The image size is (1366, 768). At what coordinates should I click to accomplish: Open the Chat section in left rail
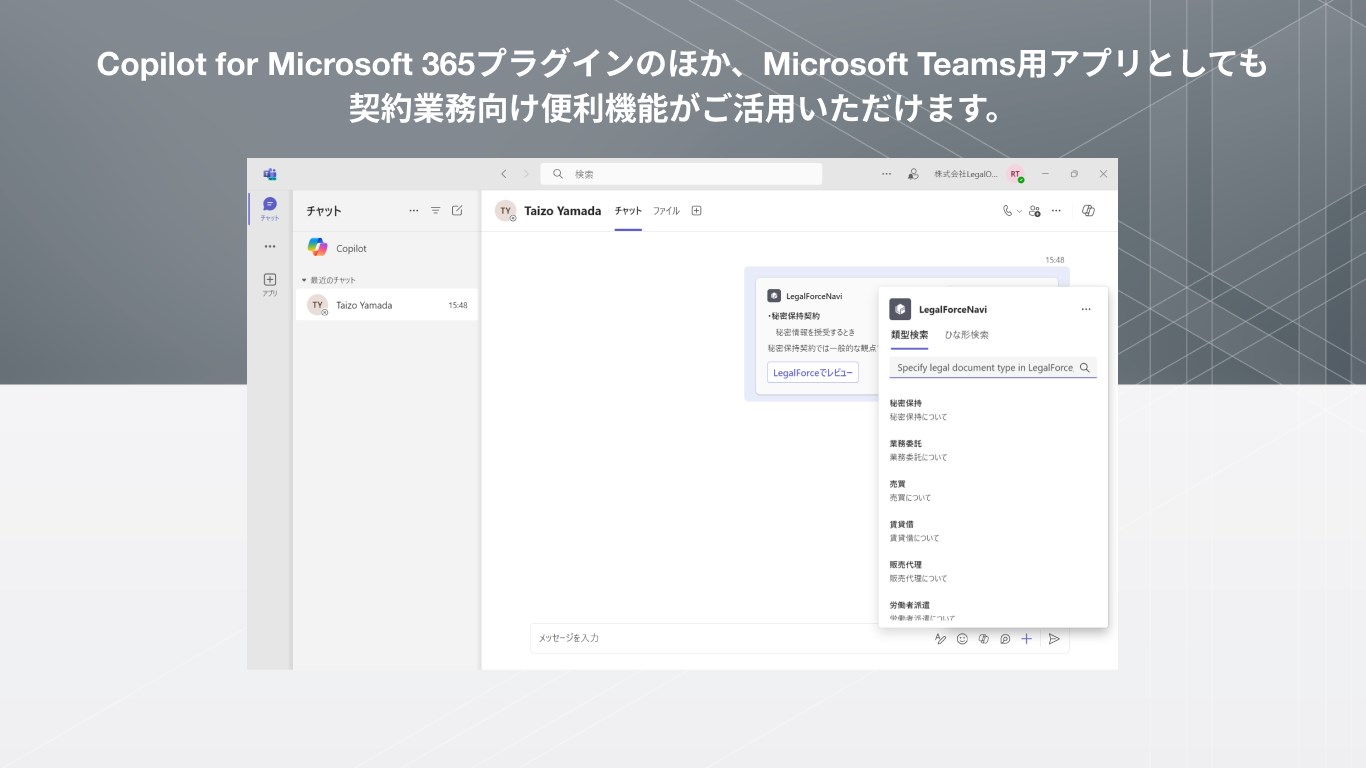pyautogui.click(x=269, y=208)
